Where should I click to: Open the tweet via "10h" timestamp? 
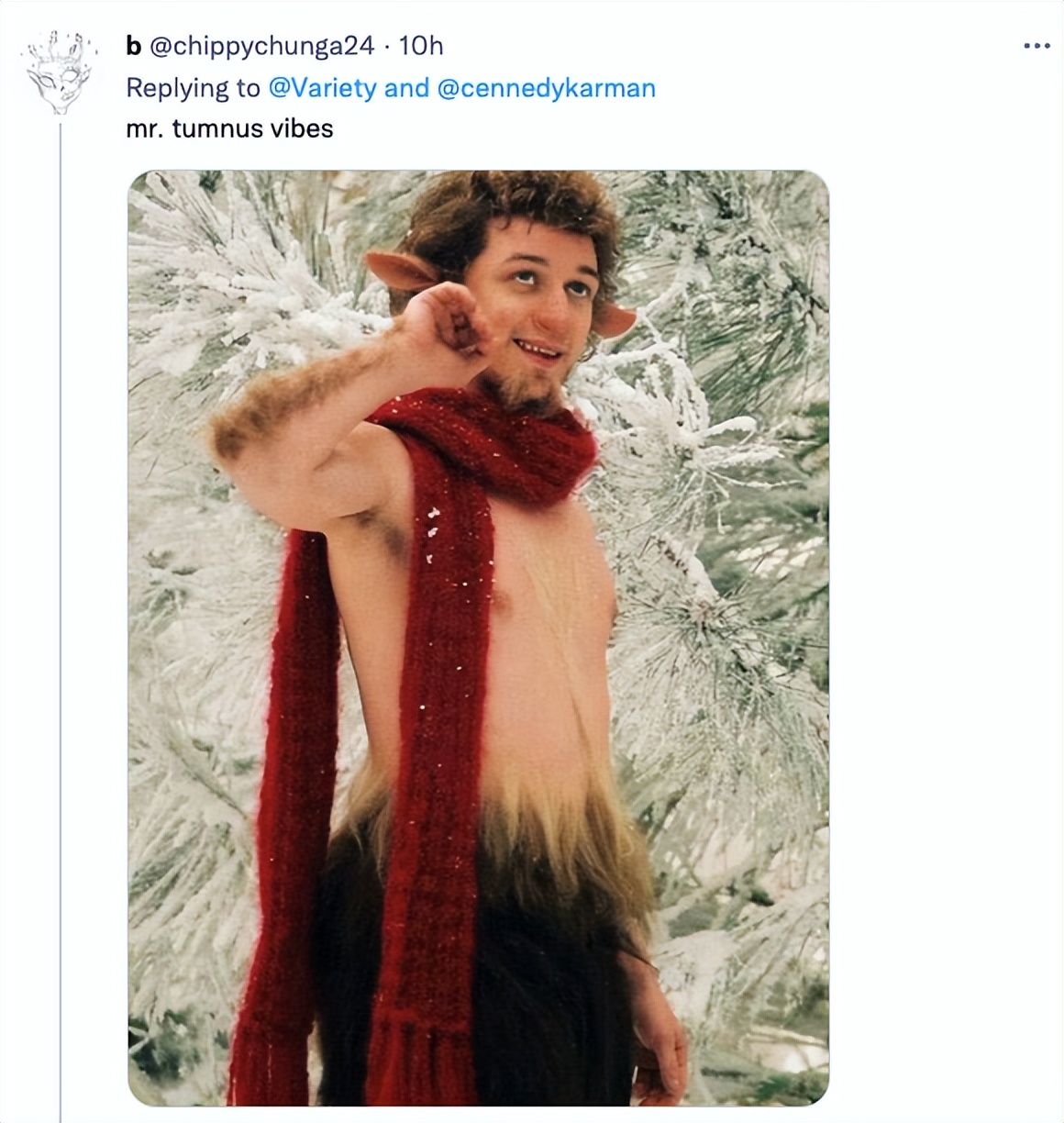[x=421, y=45]
